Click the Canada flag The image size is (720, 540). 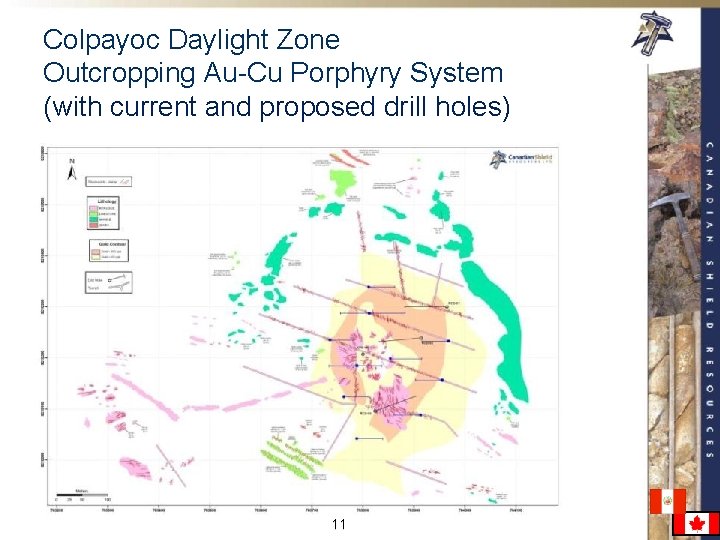pyautogui.click(x=696, y=525)
